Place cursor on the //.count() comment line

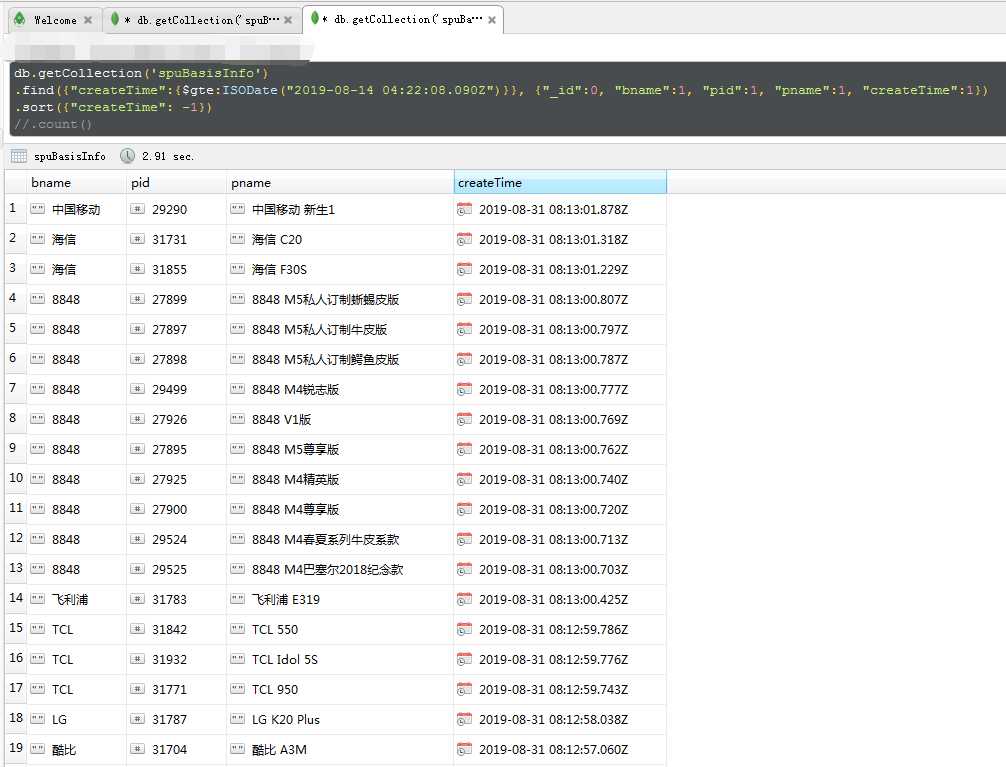[53, 124]
